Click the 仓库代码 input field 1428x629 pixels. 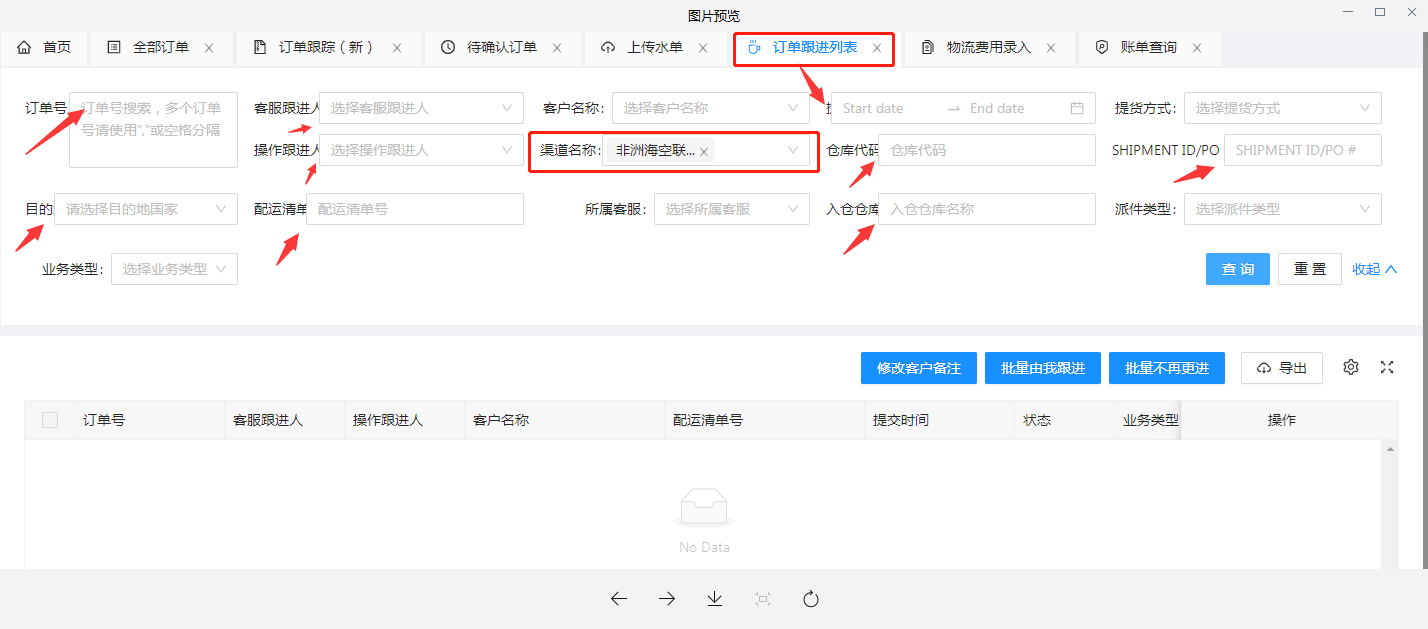pos(986,151)
